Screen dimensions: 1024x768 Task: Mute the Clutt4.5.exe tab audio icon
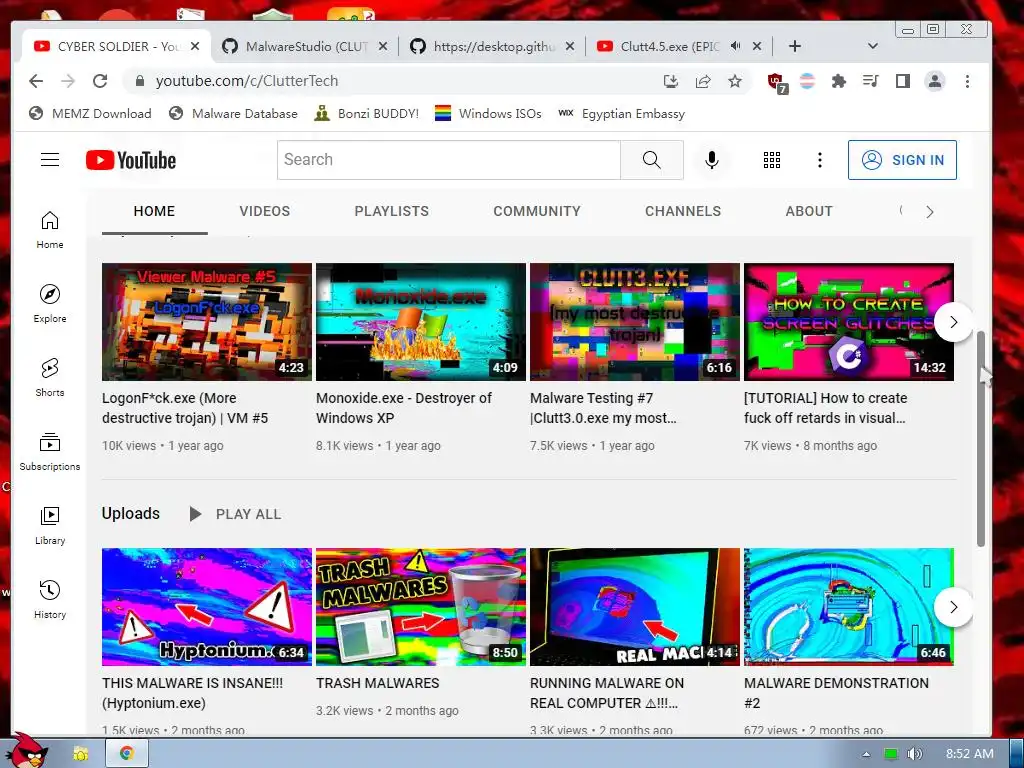pos(735,46)
